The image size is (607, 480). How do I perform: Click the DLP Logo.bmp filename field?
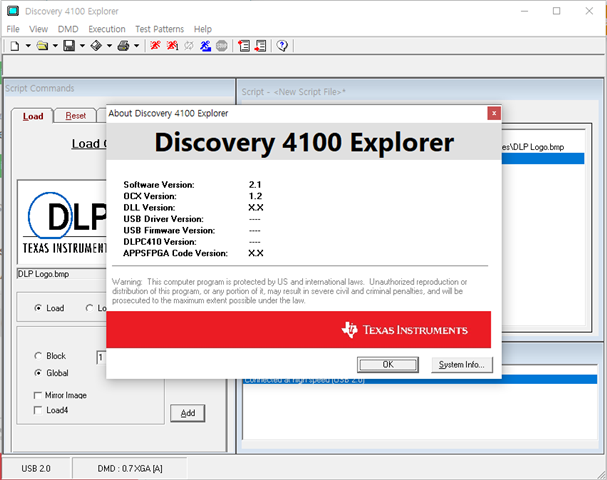tap(62, 274)
